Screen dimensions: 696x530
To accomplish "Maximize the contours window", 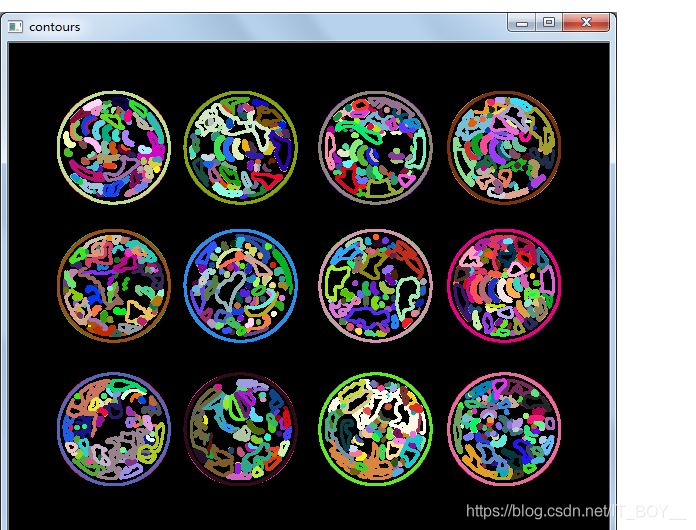I will [549, 22].
